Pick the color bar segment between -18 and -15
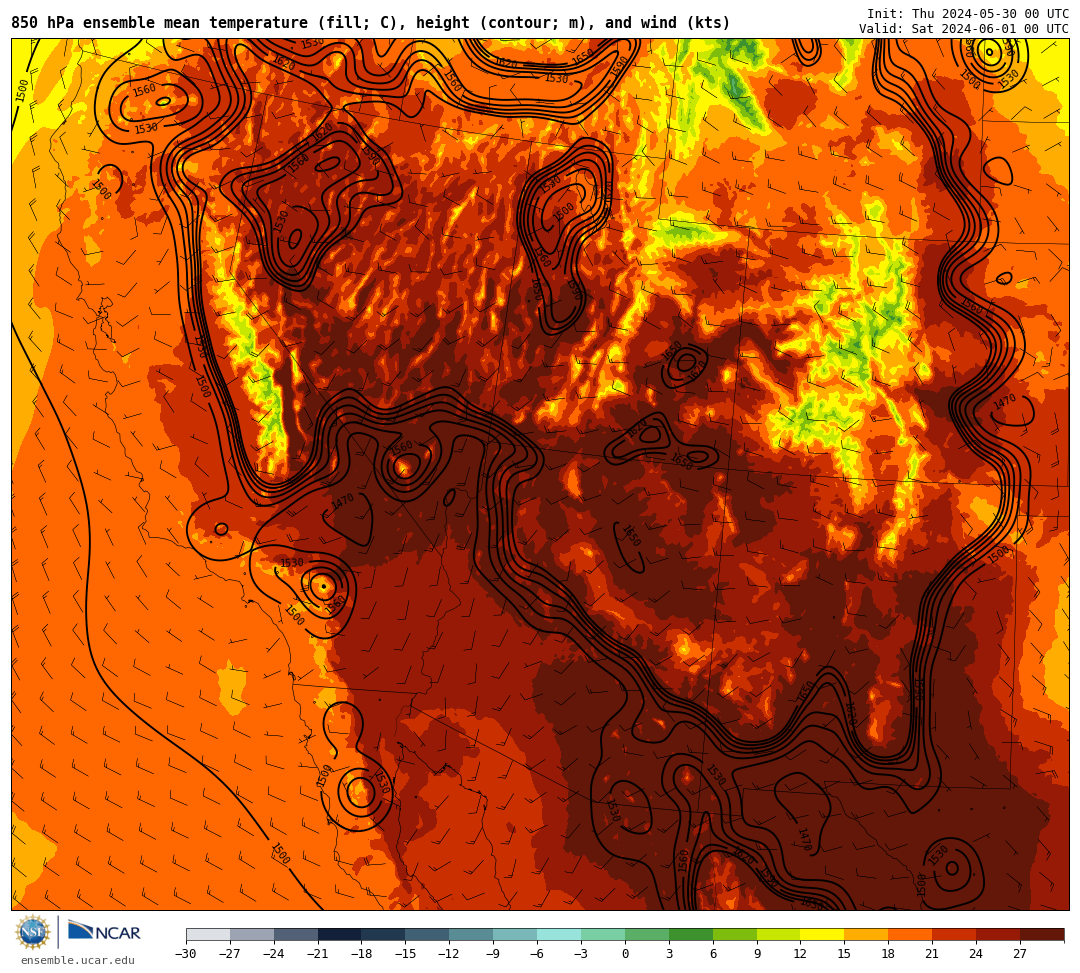Viewport: 1080px width, 973px height. 384,934
